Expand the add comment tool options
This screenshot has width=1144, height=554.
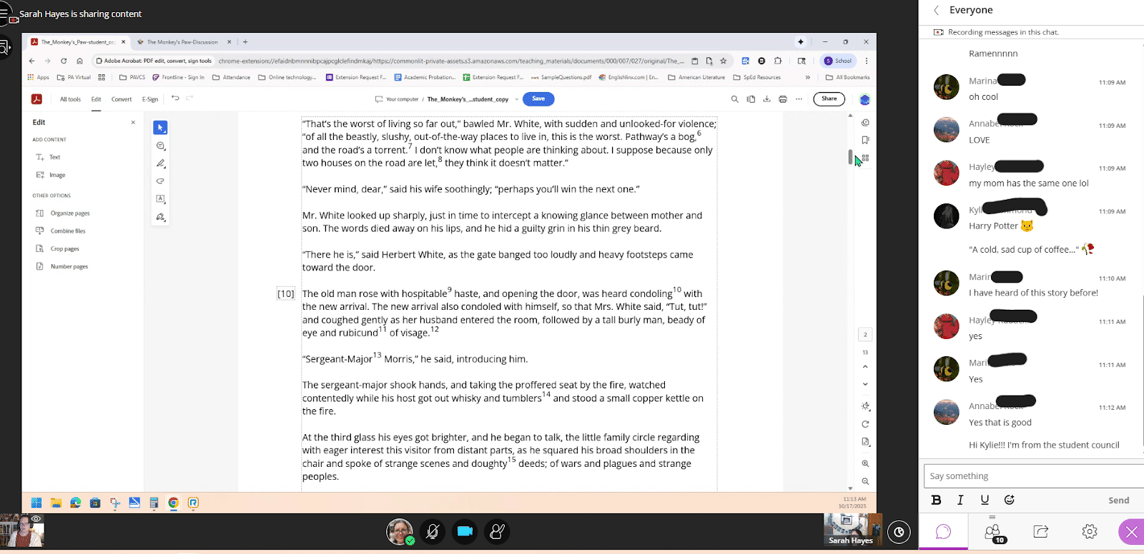[x=160, y=146]
